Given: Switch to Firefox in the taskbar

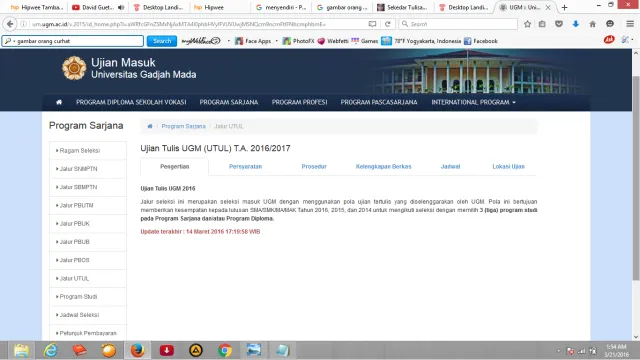Looking at the screenshot, I should [x=138, y=350].
